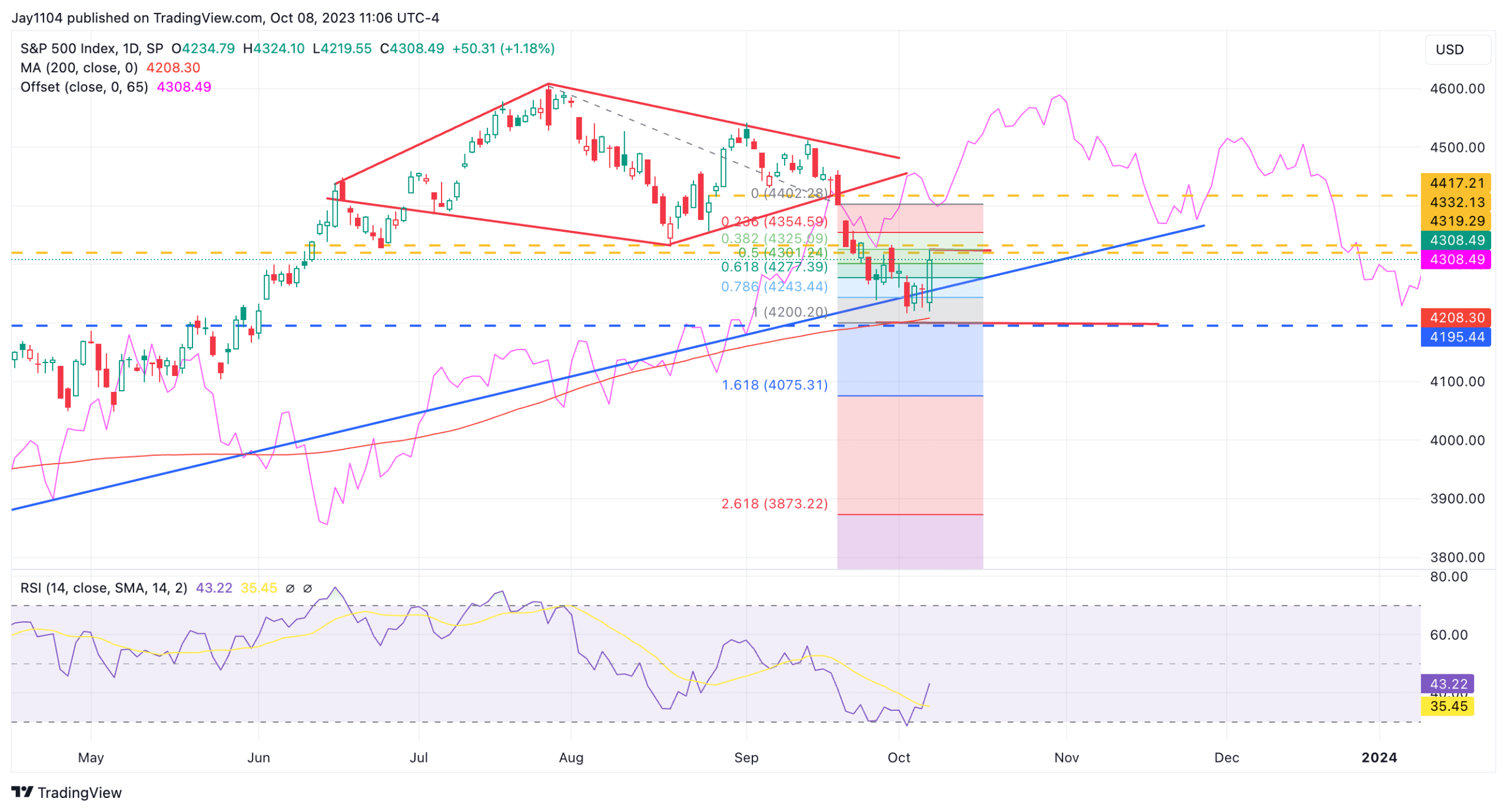Click the first null symbol in RSI legend
The height and width of the screenshot is (812, 1507).
[x=290, y=588]
